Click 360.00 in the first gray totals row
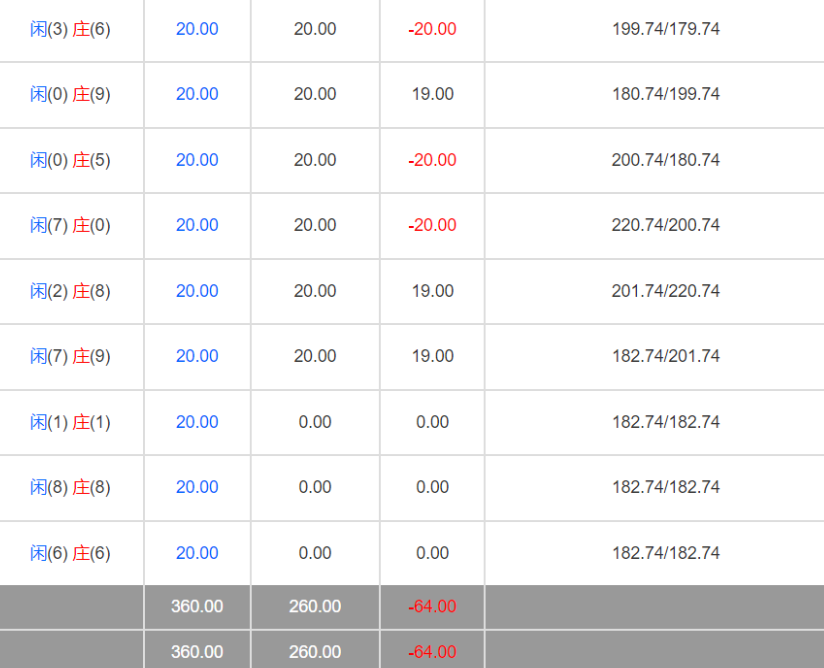 197,607
